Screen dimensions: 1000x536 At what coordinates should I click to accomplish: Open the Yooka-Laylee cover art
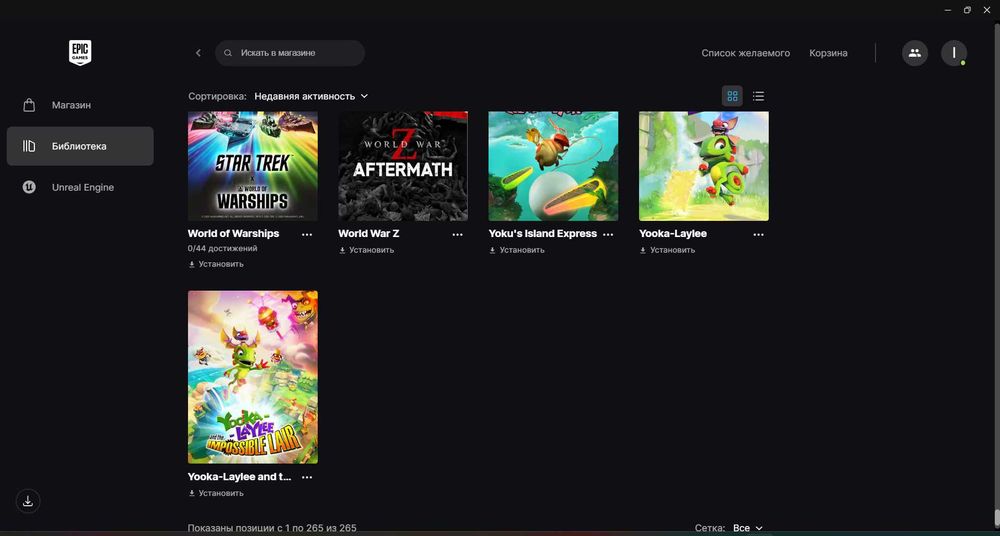(704, 166)
